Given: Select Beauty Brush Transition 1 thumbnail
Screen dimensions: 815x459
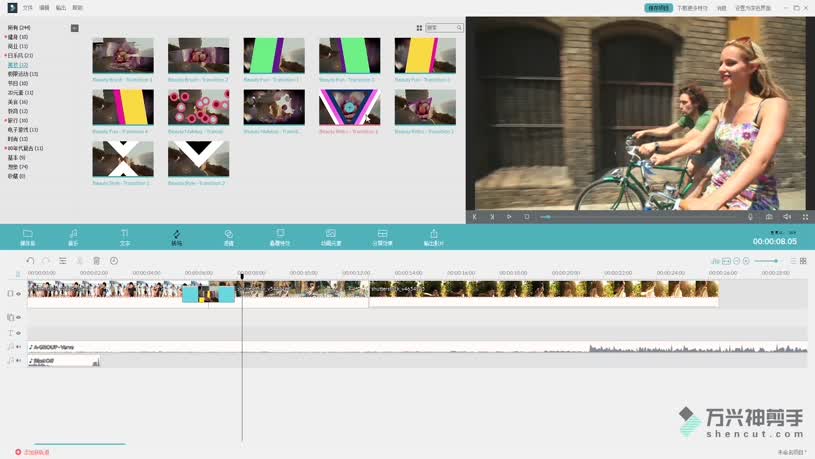Looking at the screenshot, I should click(x=123, y=55).
